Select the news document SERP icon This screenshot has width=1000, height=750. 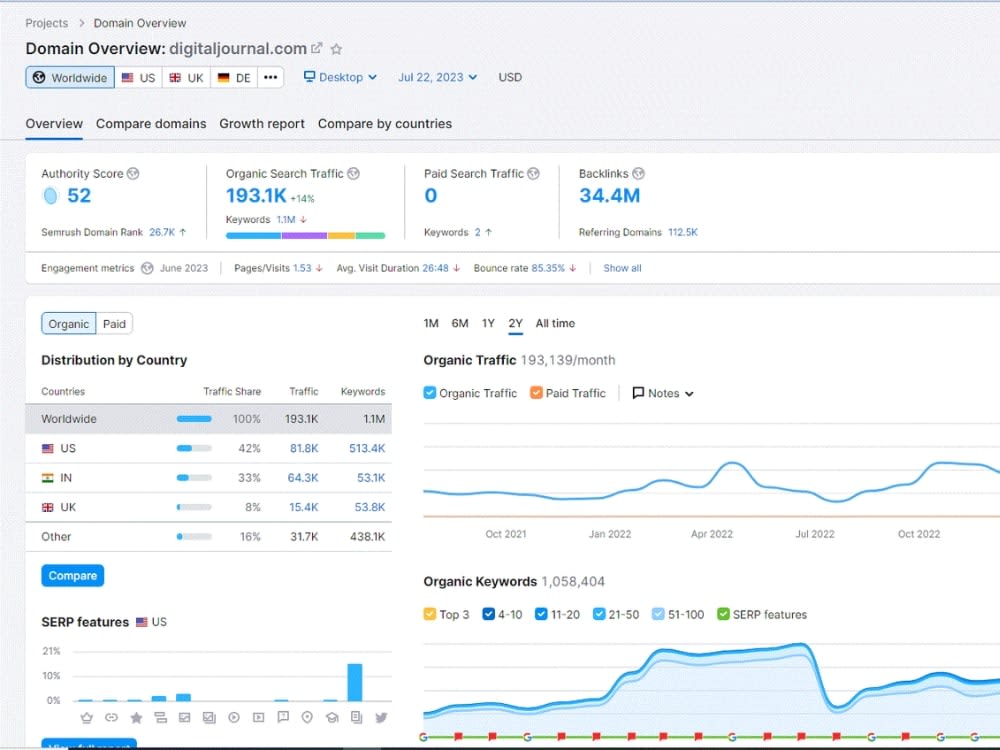[357, 717]
